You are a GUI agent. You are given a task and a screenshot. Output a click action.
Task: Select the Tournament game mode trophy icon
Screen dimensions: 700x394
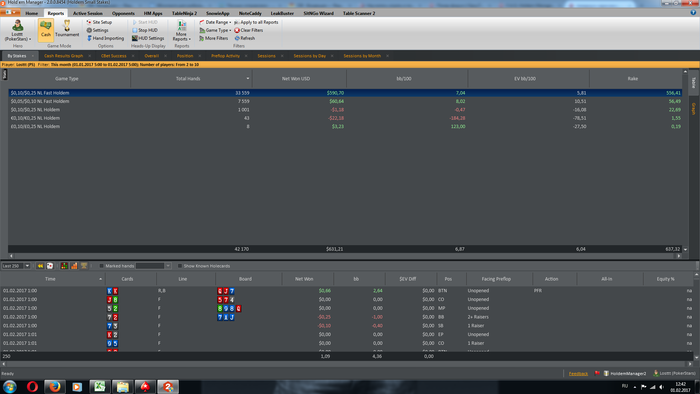click(67, 29)
